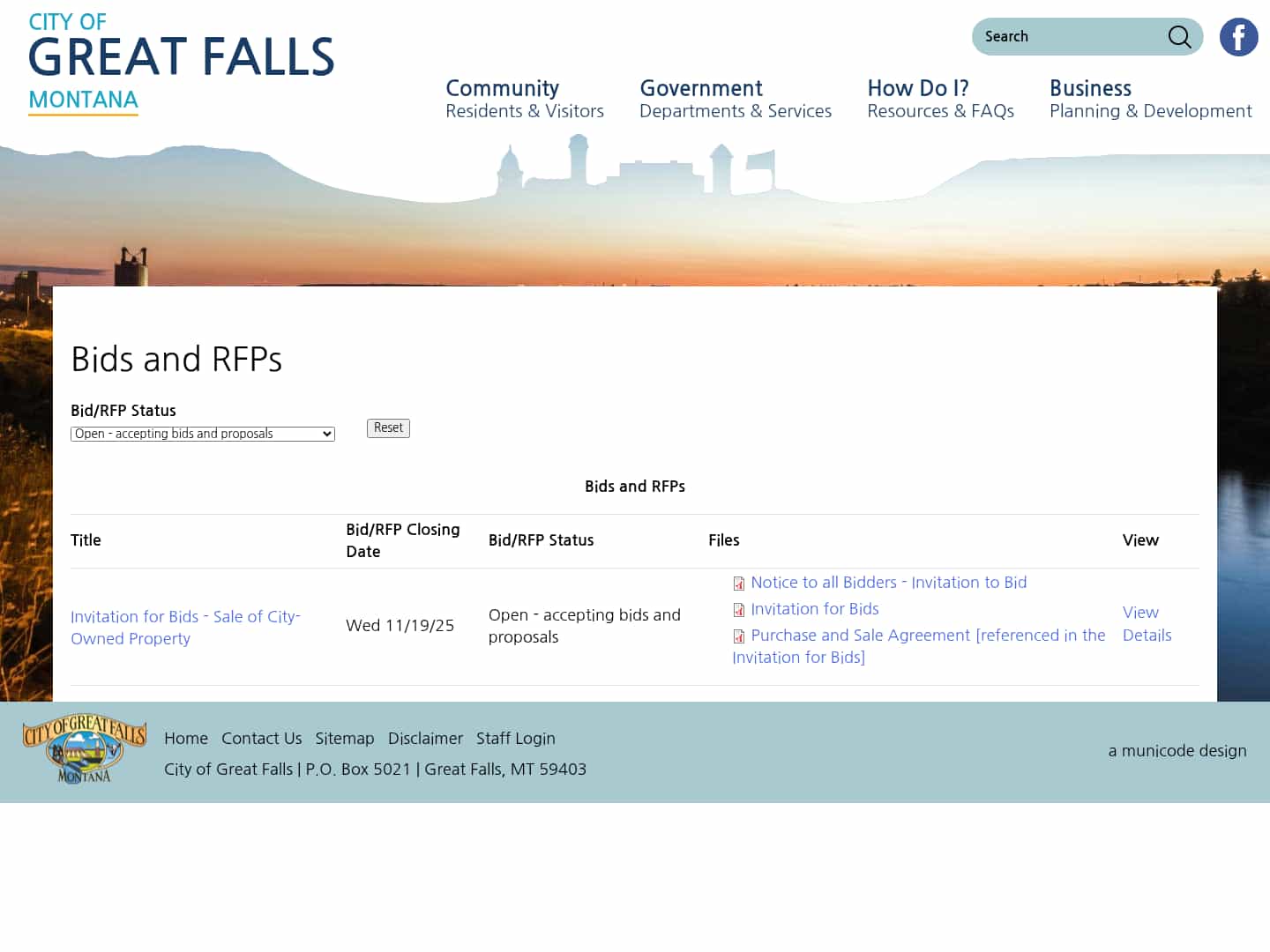The width and height of the screenshot is (1270, 952).
Task: Open the Staff Login link
Action: tap(515, 739)
